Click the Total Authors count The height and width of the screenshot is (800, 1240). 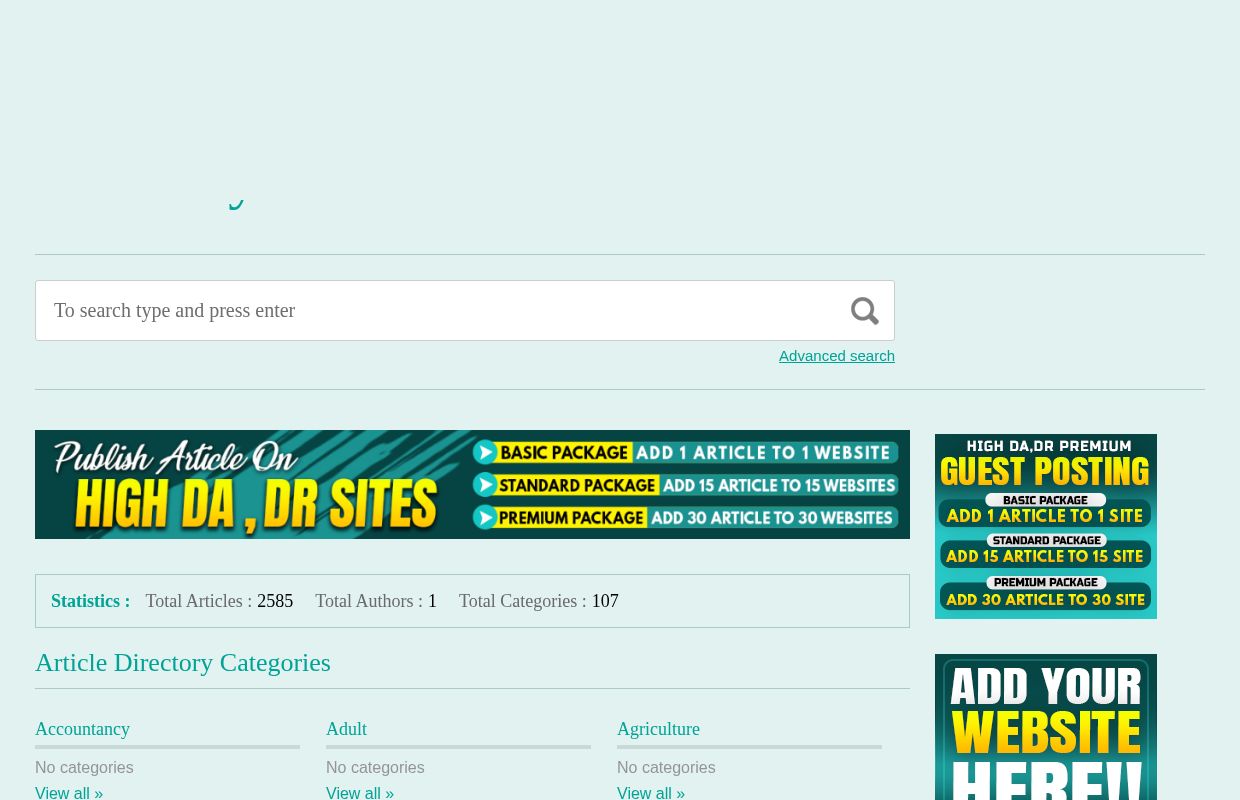[432, 601]
